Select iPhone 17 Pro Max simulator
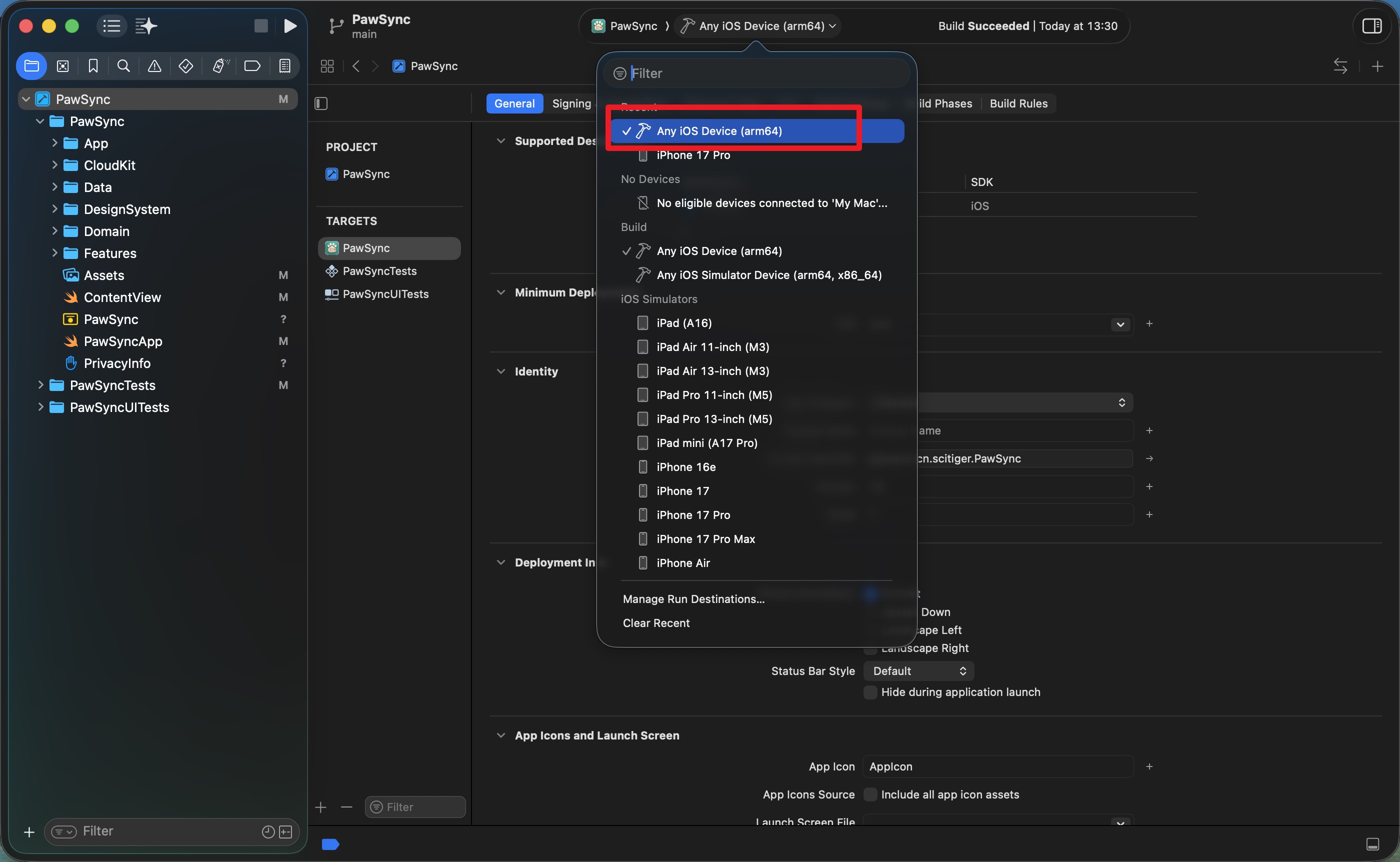Screen dimensions: 1400x862 click(x=756, y=539)
